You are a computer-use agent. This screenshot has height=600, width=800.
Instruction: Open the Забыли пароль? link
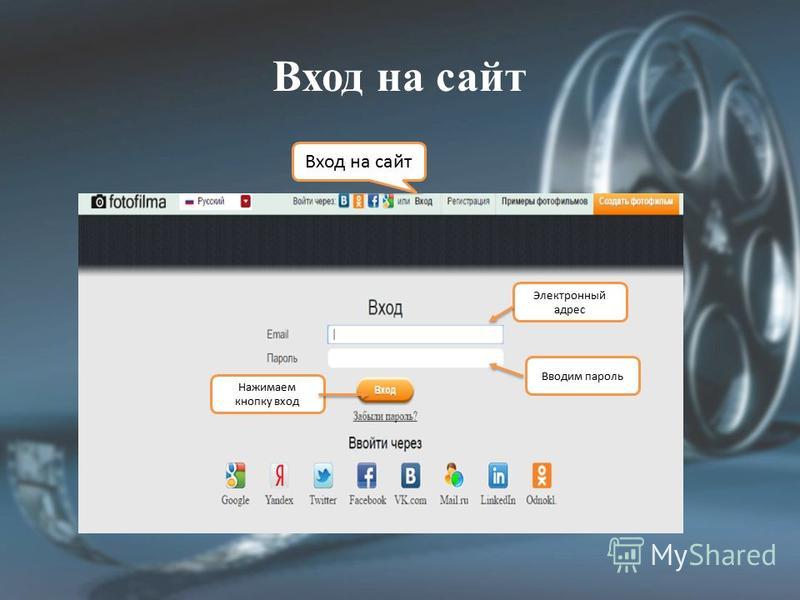(x=385, y=416)
